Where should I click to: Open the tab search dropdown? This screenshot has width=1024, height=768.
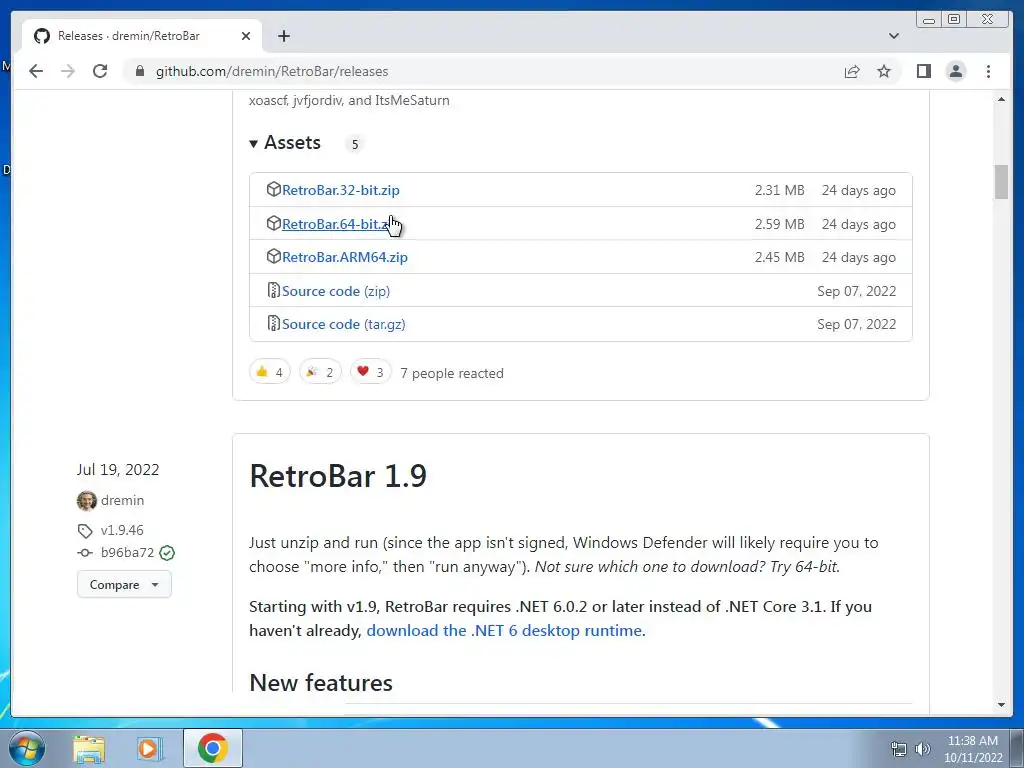tap(894, 36)
